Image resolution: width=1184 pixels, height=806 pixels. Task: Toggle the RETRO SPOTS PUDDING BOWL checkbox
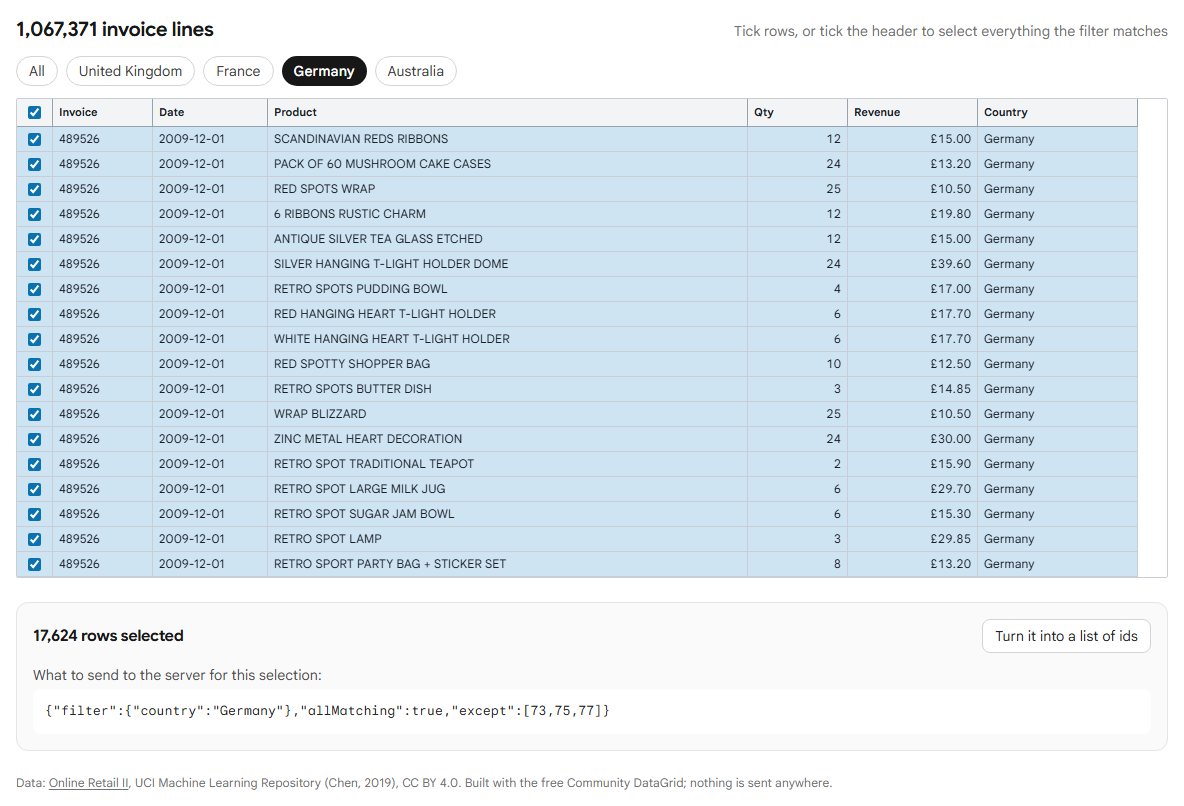pos(34,289)
